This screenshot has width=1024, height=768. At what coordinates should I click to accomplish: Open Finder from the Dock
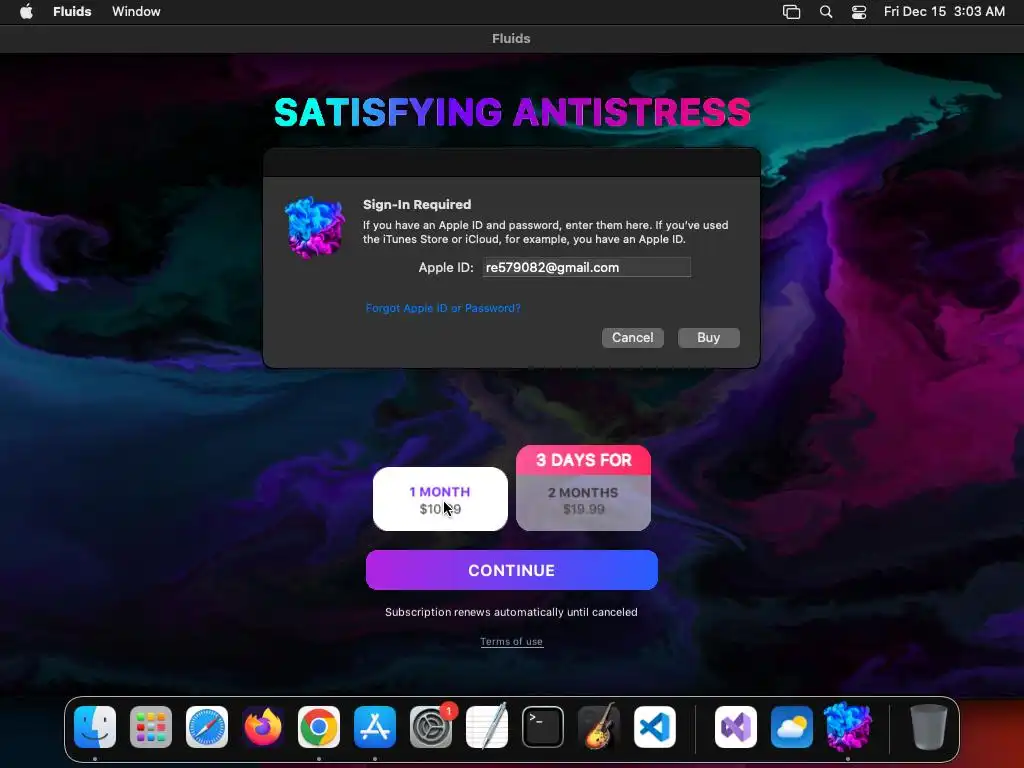click(x=95, y=726)
